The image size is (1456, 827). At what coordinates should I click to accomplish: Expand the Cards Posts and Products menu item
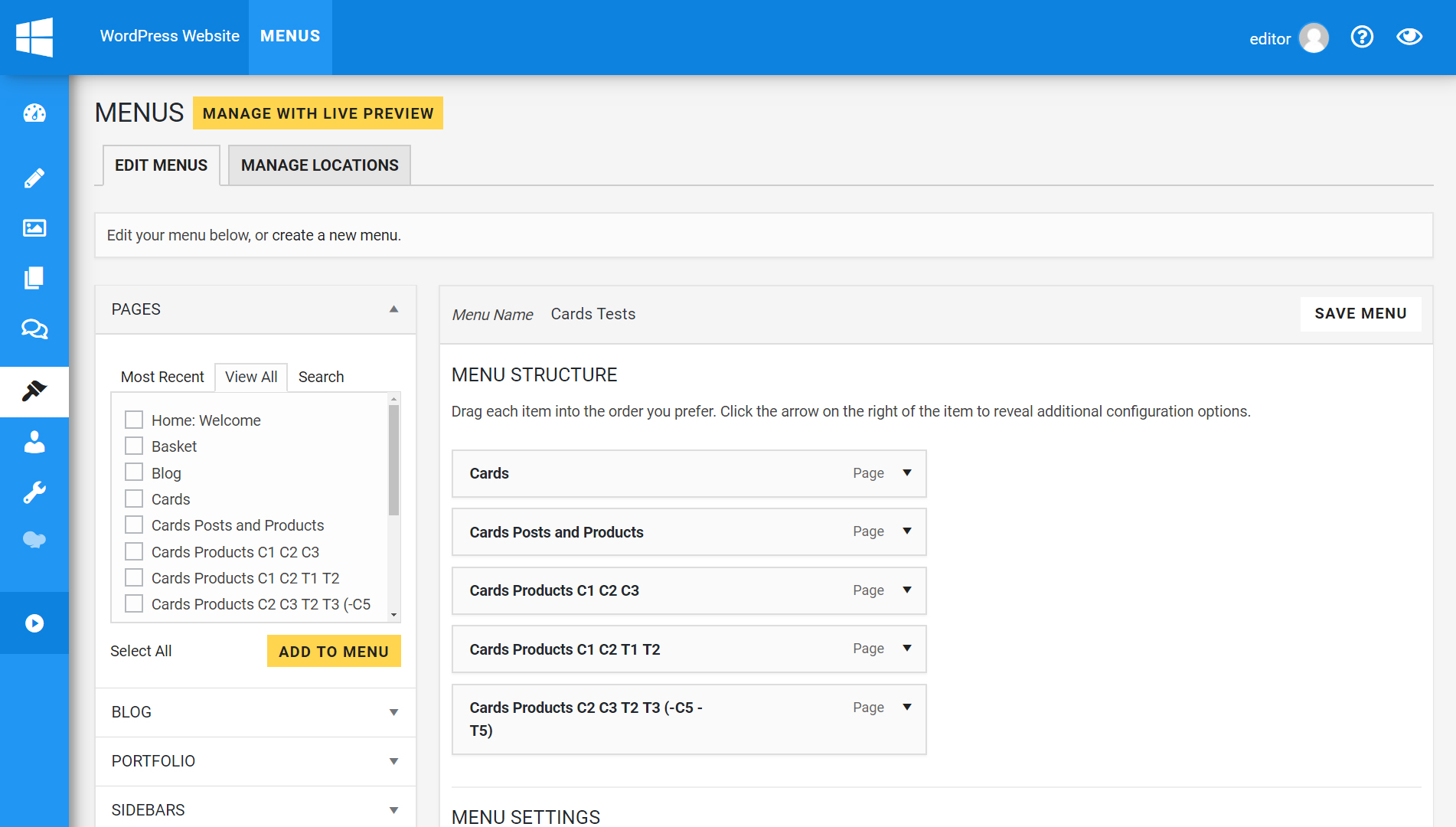[907, 531]
